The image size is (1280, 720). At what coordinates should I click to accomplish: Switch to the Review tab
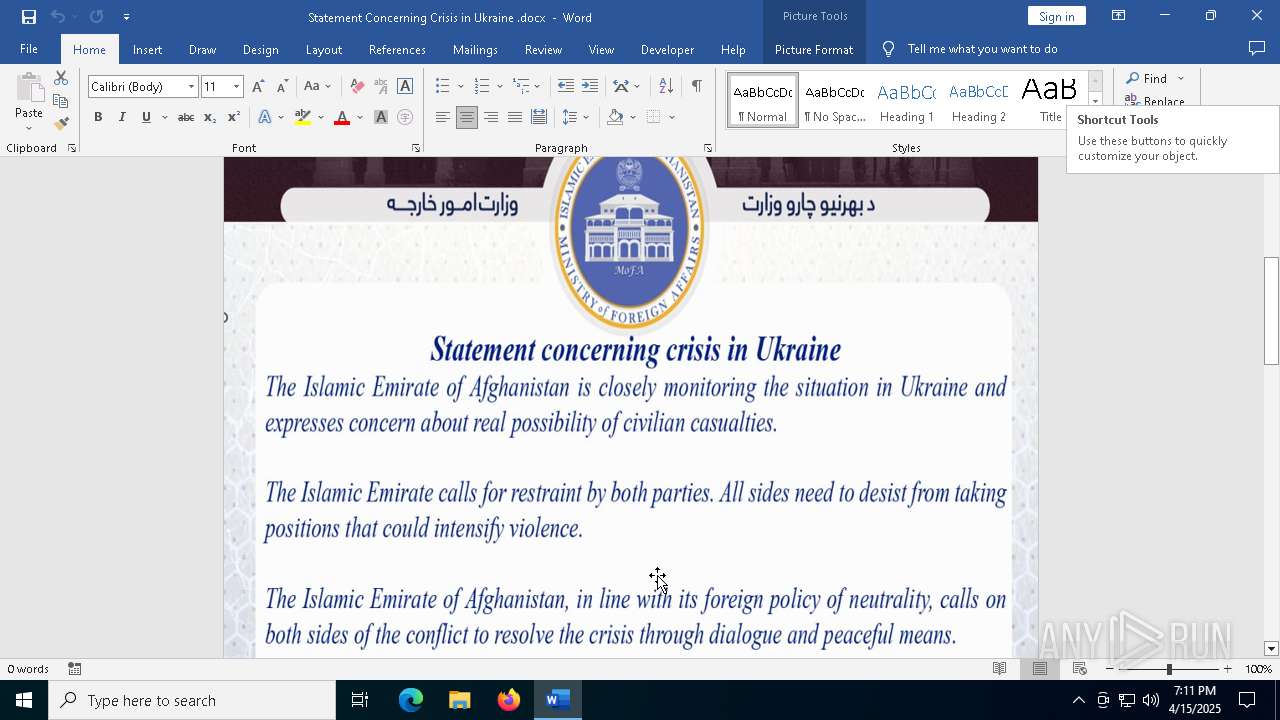tap(543, 49)
